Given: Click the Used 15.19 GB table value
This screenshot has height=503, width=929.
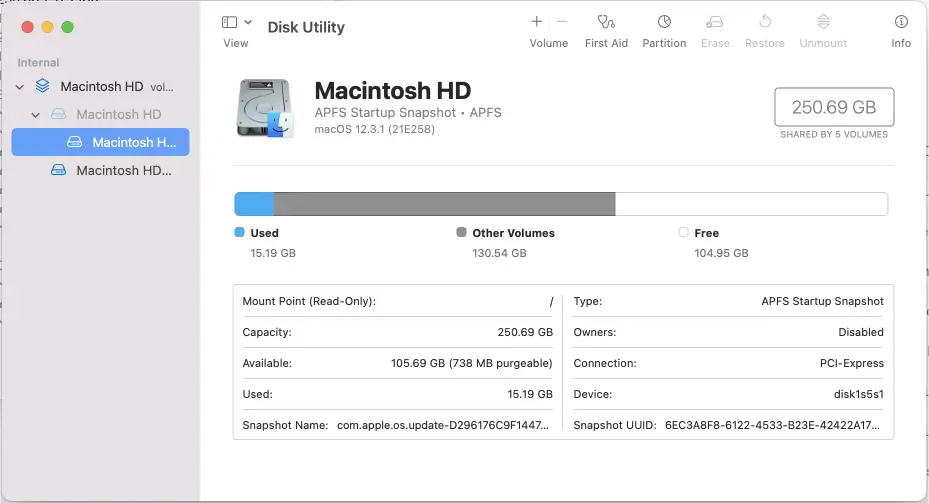Looking at the screenshot, I should tap(530, 394).
